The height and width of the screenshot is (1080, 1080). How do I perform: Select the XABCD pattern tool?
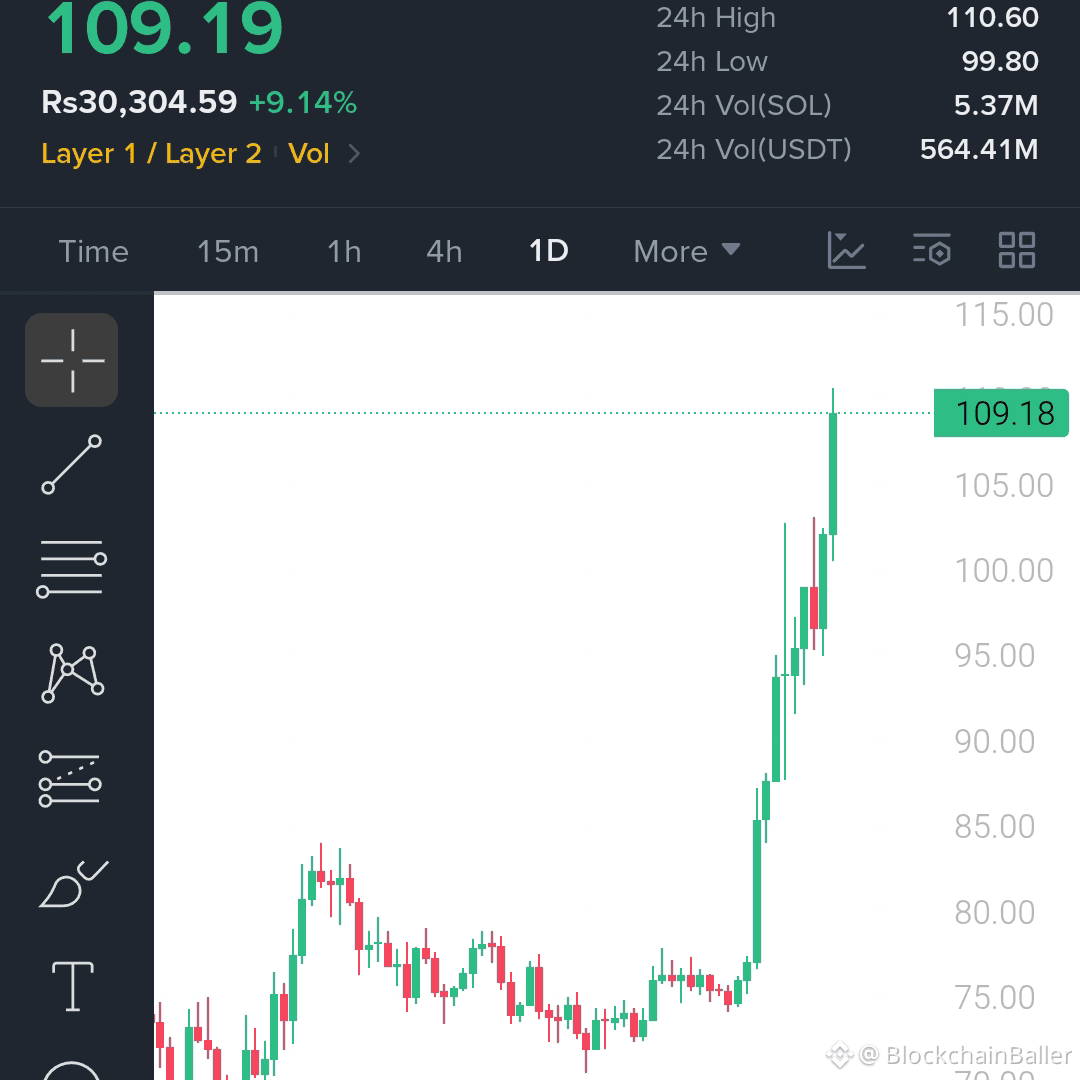coord(72,673)
